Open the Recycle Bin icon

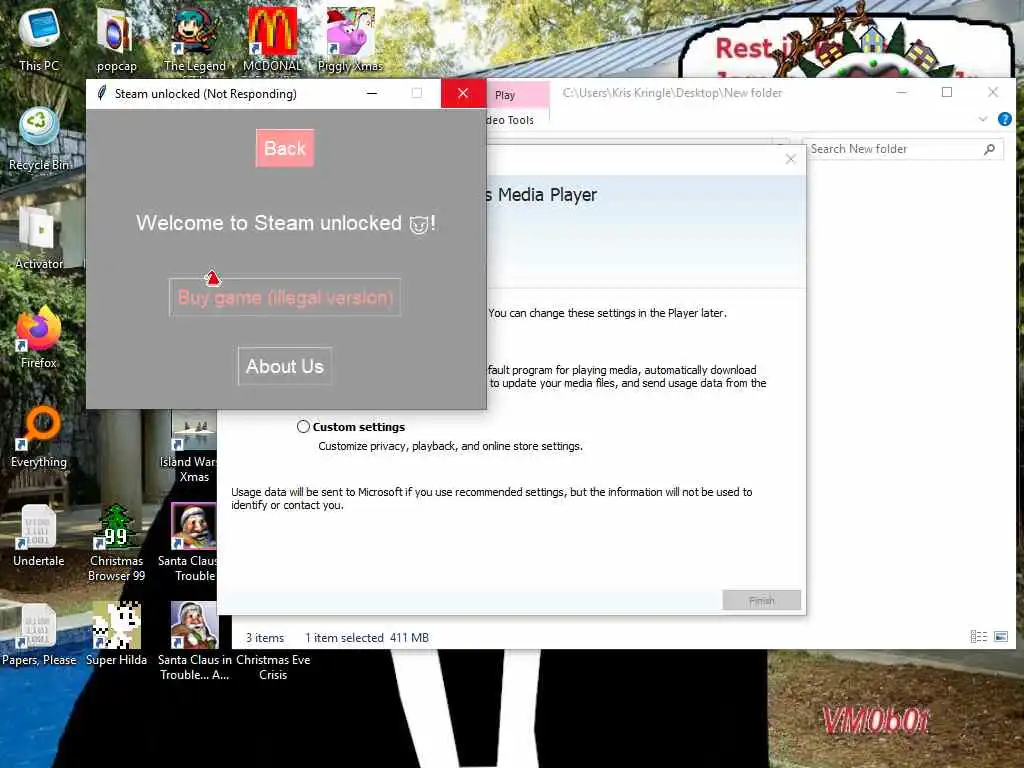click(39, 138)
